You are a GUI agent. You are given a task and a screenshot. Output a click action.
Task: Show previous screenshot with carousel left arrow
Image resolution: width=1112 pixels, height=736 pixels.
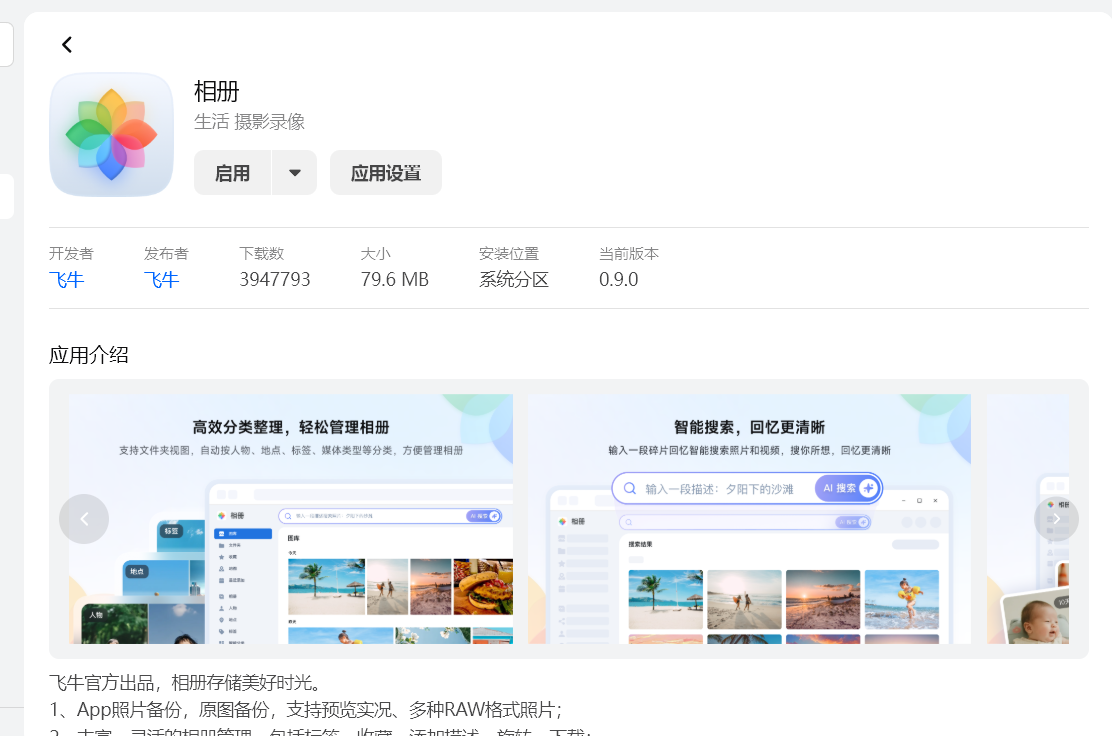[x=84, y=519]
